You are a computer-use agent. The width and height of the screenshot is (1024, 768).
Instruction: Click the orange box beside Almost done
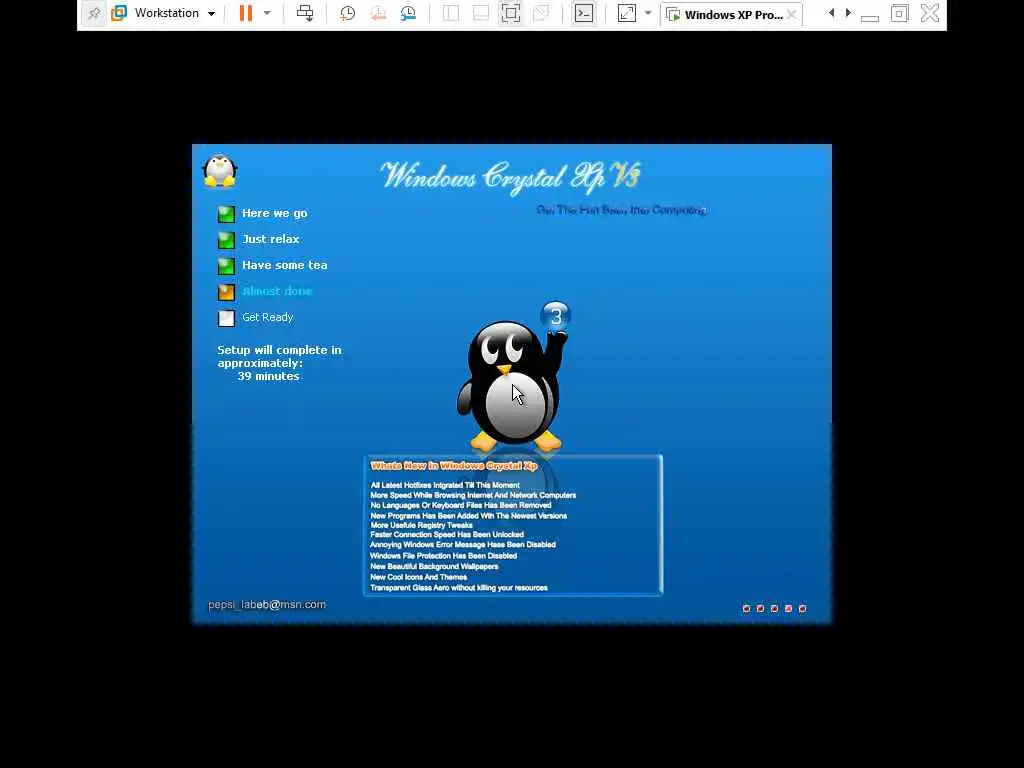pos(226,292)
